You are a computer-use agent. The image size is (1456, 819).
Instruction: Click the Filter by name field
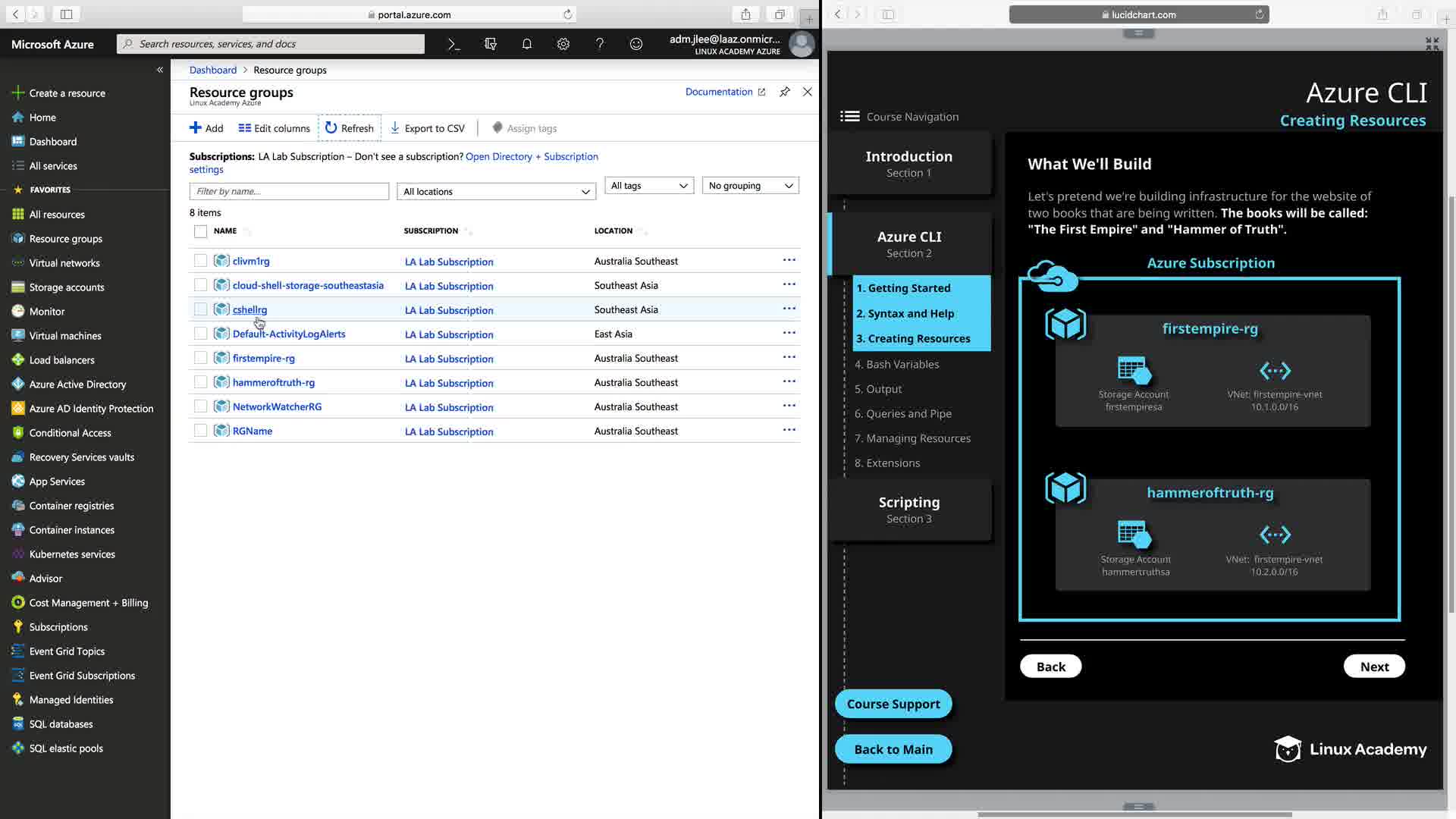point(289,192)
